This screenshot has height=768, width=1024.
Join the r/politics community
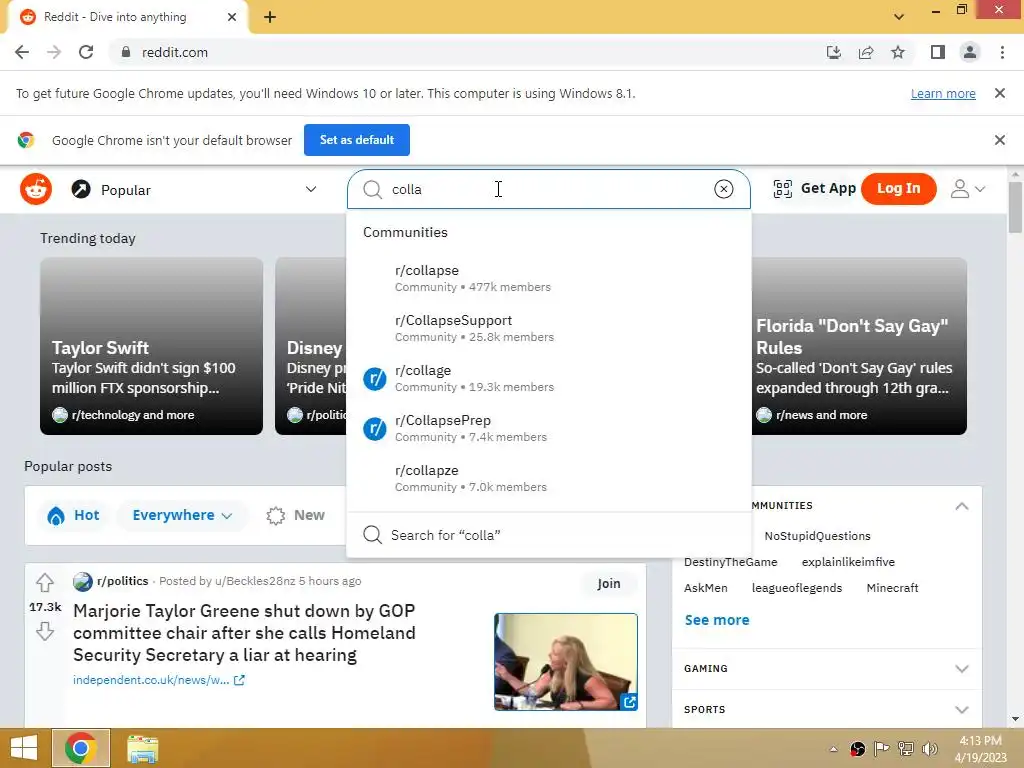click(609, 583)
